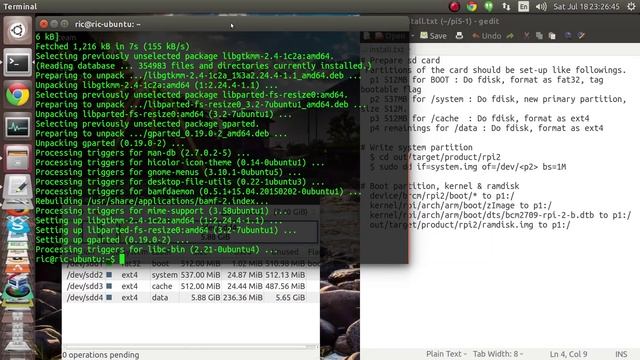640x360 pixels.
Task: Click the 'Fetched 1,216 kB in 7s' terminal line
Action: 113,47
